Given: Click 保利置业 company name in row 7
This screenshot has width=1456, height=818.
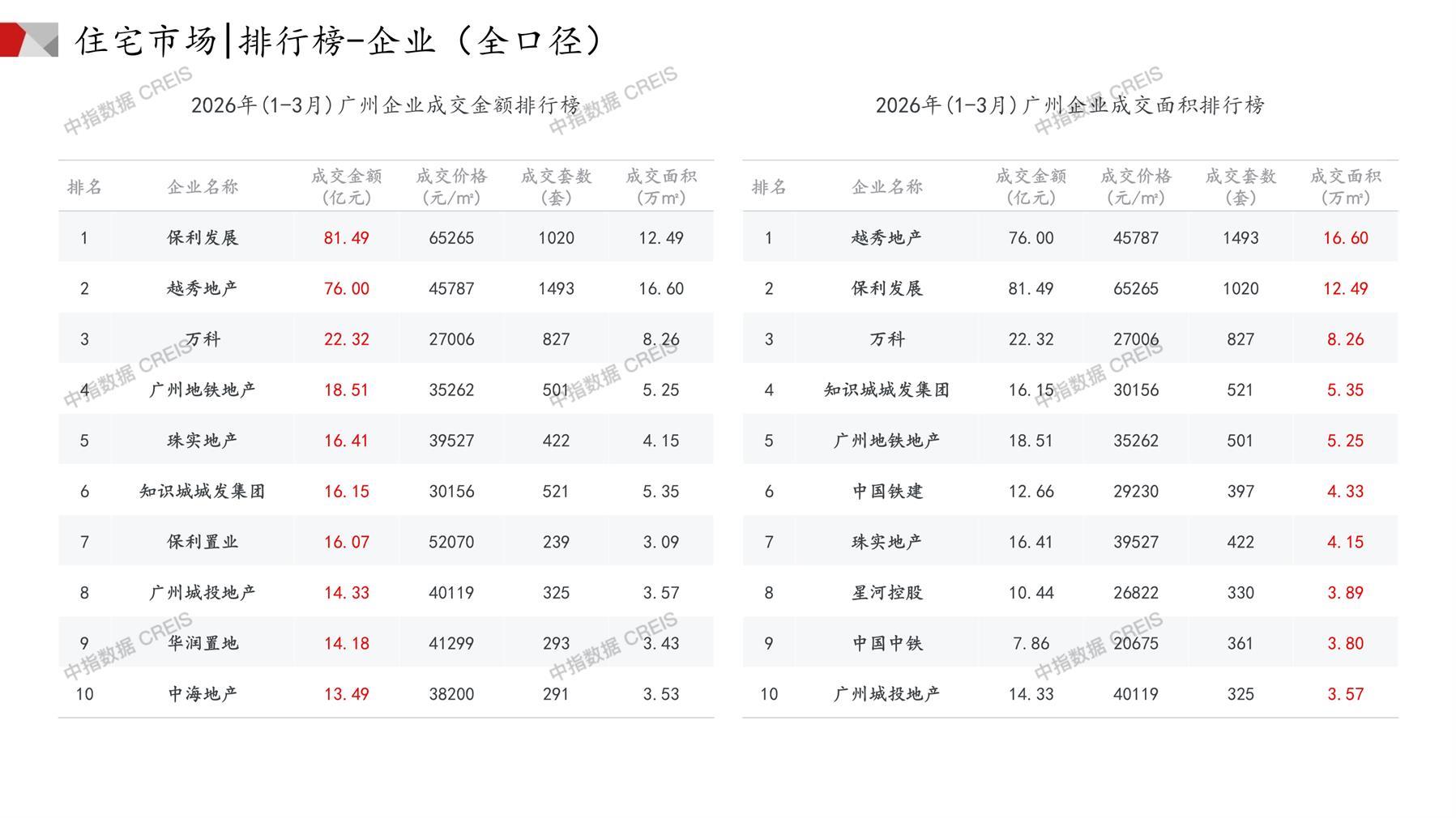Looking at the screenshot, I should pos(203,542).
